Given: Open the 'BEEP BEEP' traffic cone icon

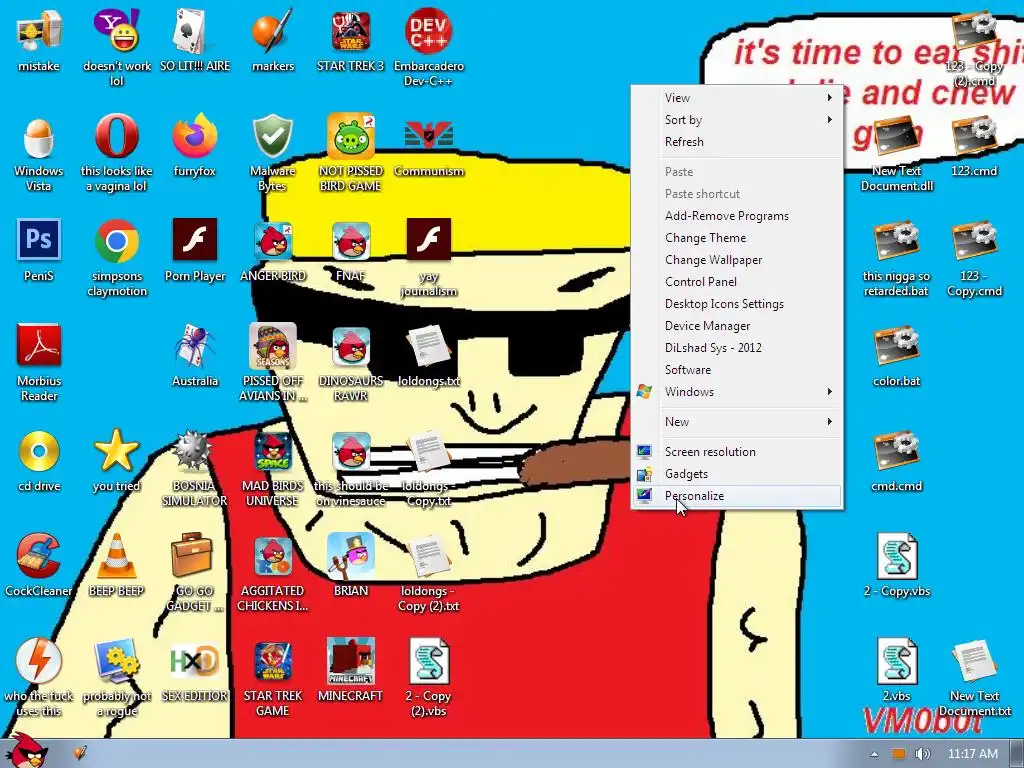Looking at the screenshot, I should pyautogui.click(x=116, y=555).
